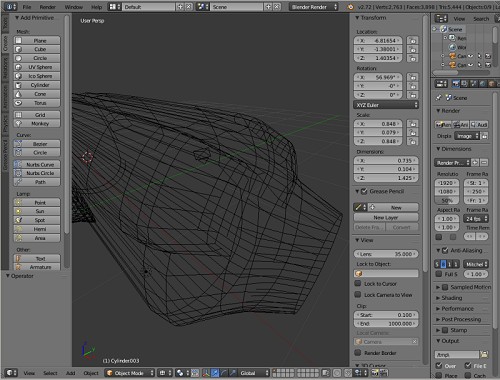Screen dimensions: 500x380
Task: Open the File menu
Action: [x=27, y=7]
